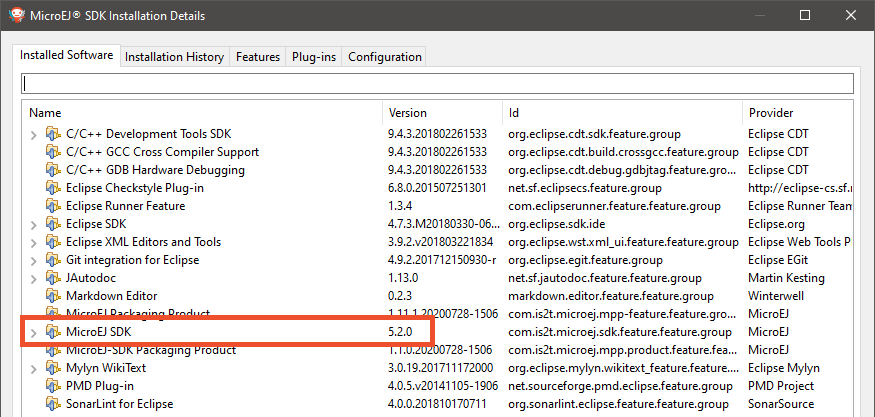Expand the Eclipse SDK node
Image resolution: width=875 pixels, height=417 pixels.
point(34,225)
